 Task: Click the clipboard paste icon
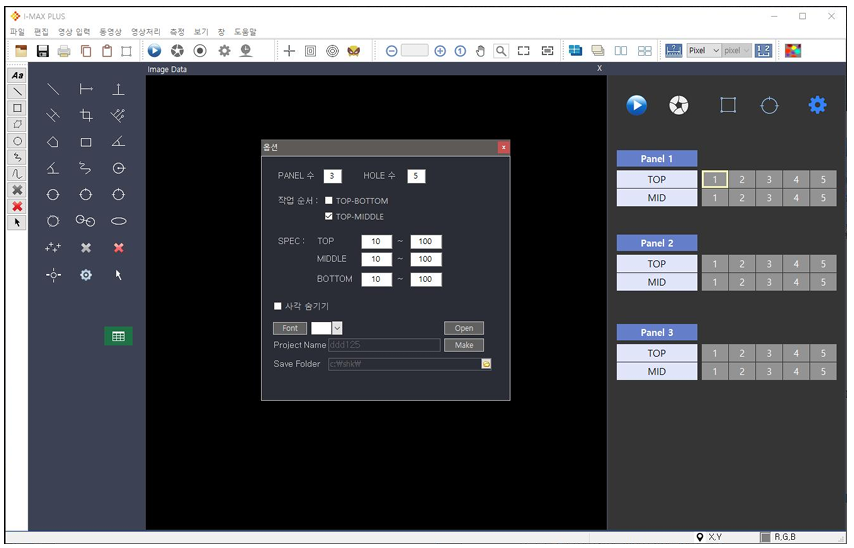[x=107, y=51]
